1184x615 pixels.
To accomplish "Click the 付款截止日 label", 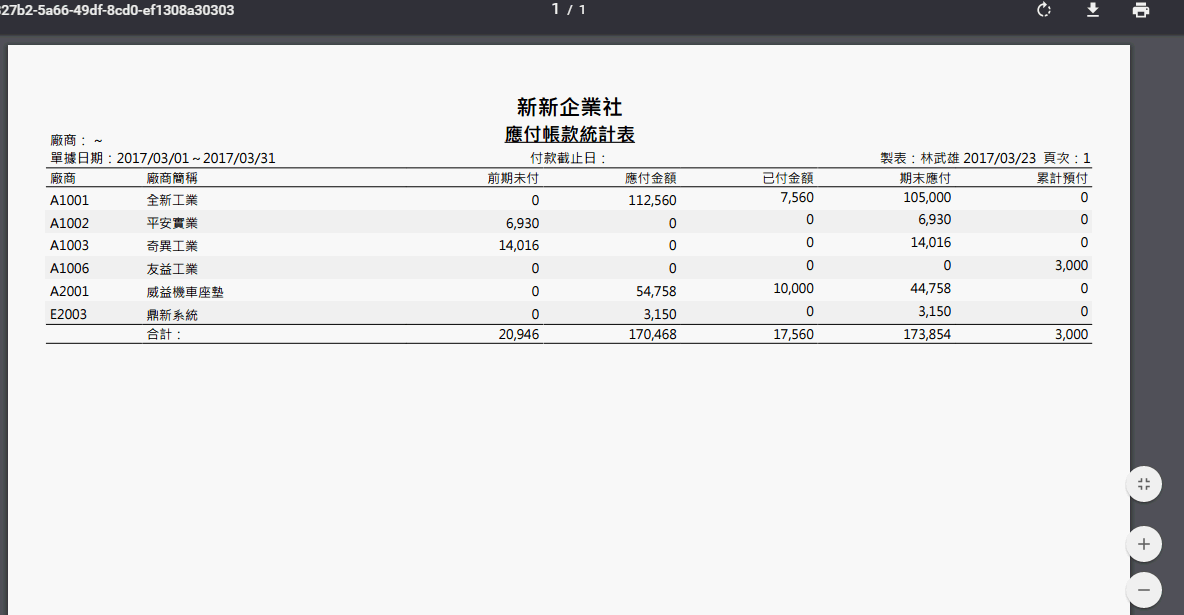I will tap(569, 159).
